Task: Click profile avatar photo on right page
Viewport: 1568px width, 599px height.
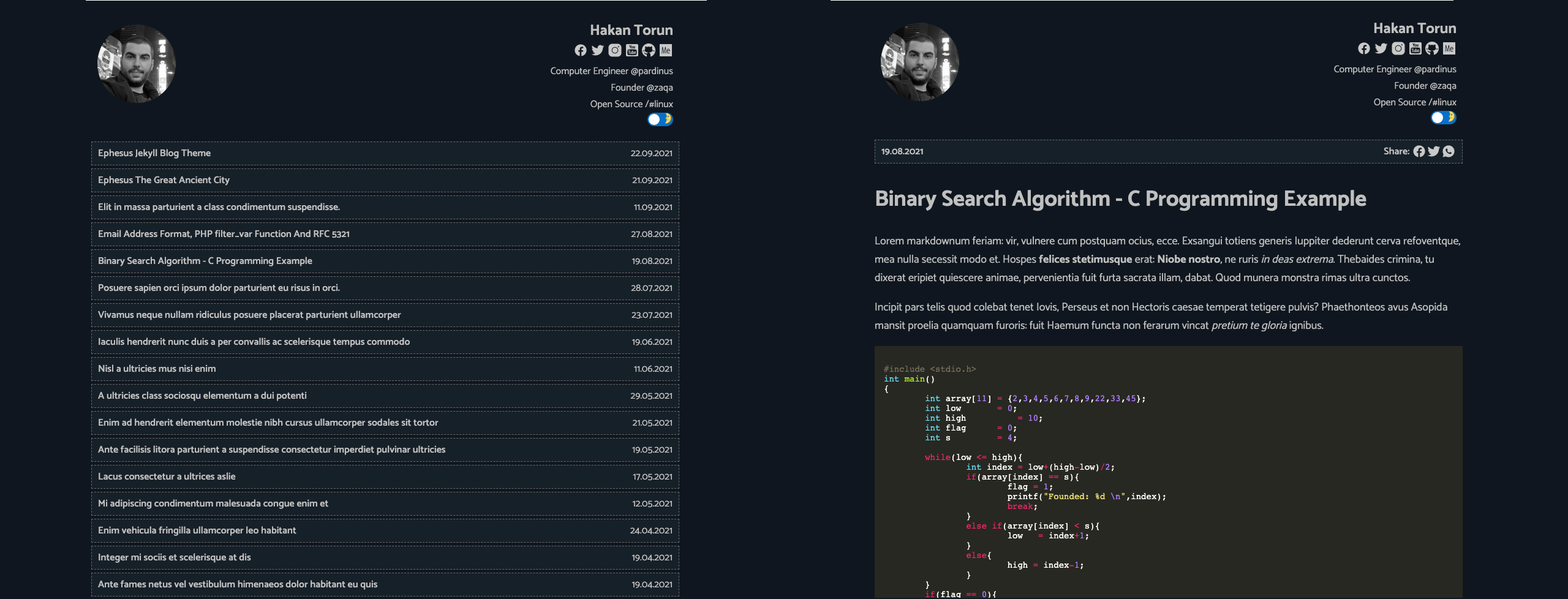Action: 920,62
